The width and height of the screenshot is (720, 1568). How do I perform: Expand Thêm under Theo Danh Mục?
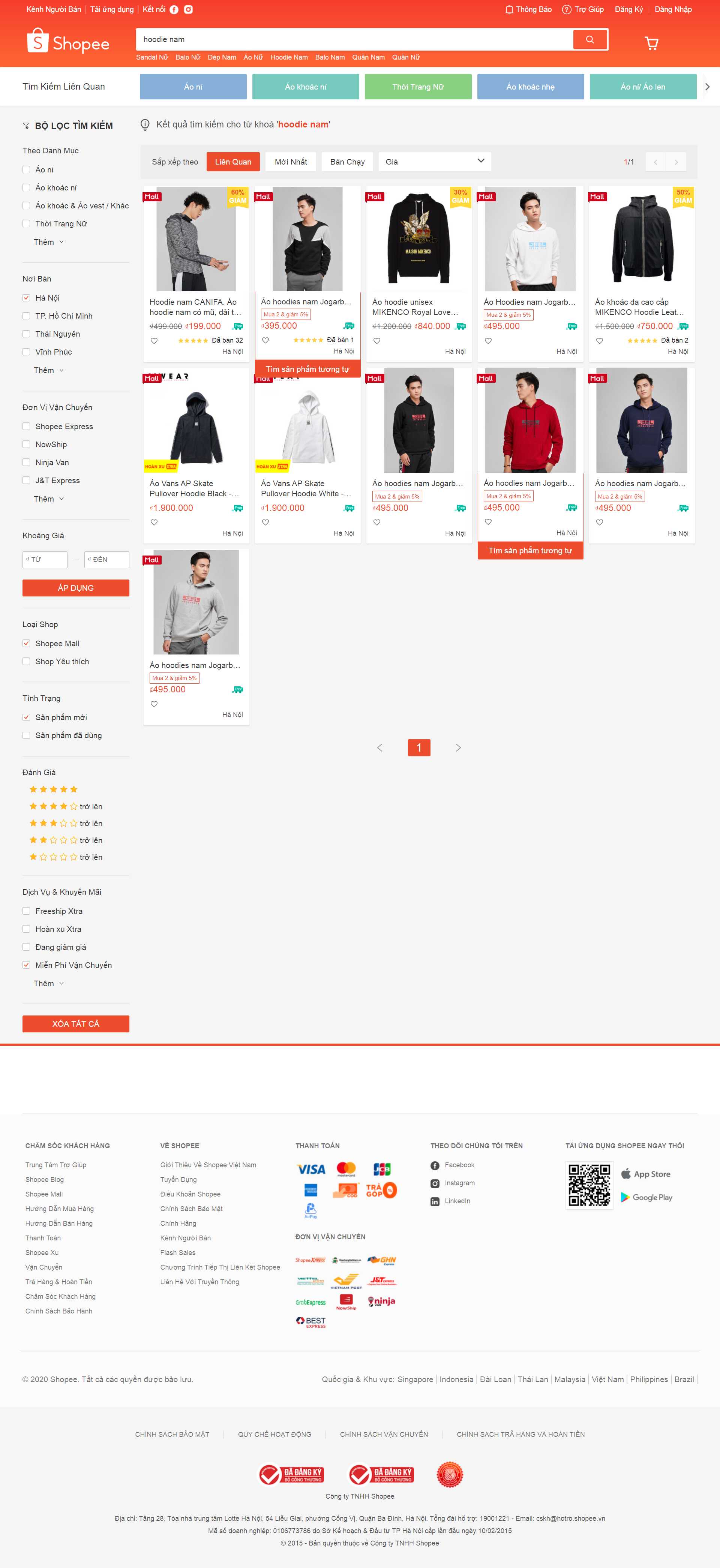coord(48,242)
